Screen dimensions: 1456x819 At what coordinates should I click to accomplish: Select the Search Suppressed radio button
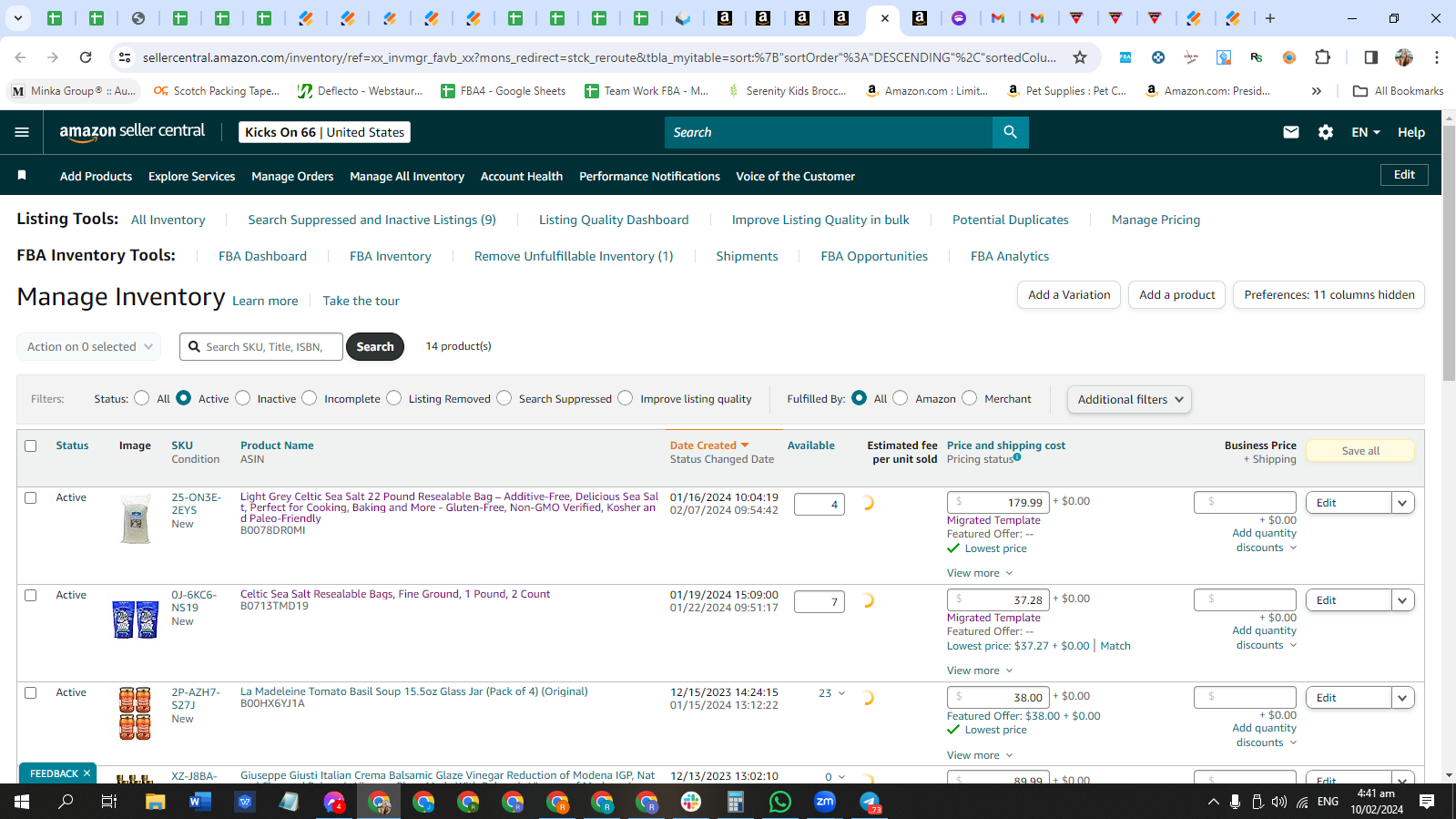[504, 398]
